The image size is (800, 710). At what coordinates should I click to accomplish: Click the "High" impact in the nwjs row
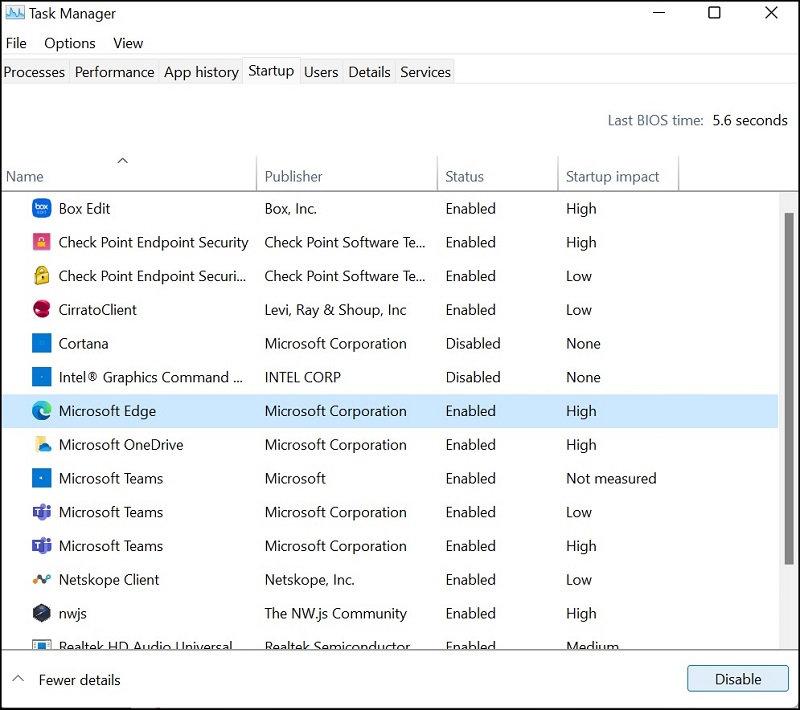581,614
